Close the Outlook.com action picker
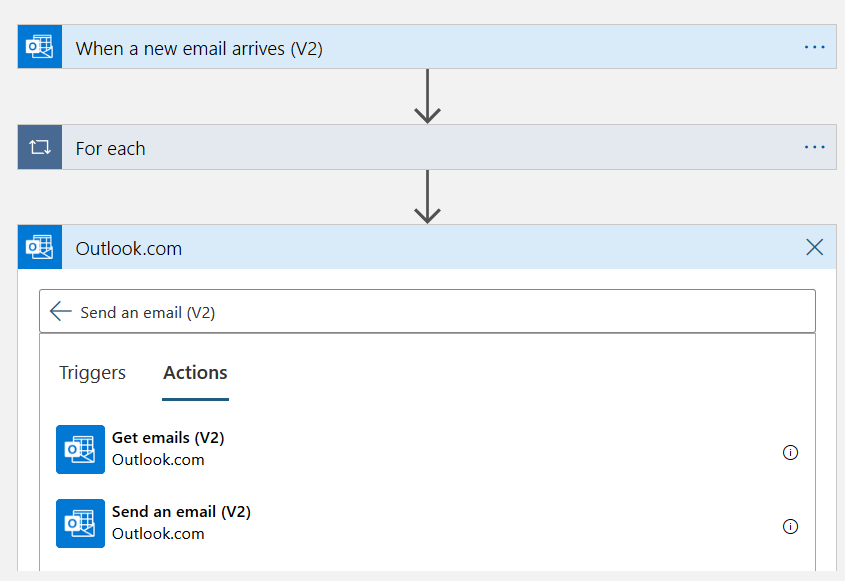The image size is (845, 581). click(815, 248)
